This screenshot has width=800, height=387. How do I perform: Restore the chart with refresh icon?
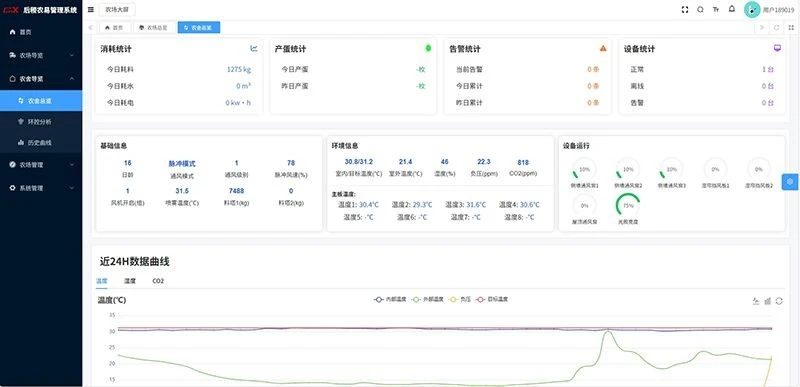[x=779, y=301]
